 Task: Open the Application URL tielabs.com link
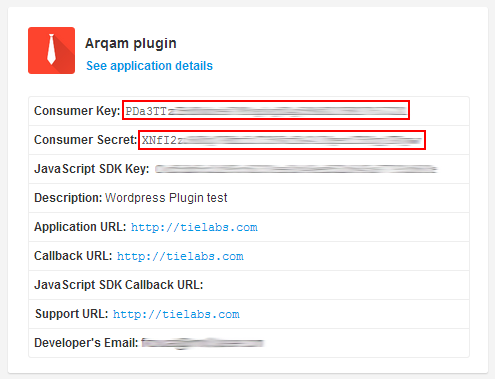pos(194,227)
